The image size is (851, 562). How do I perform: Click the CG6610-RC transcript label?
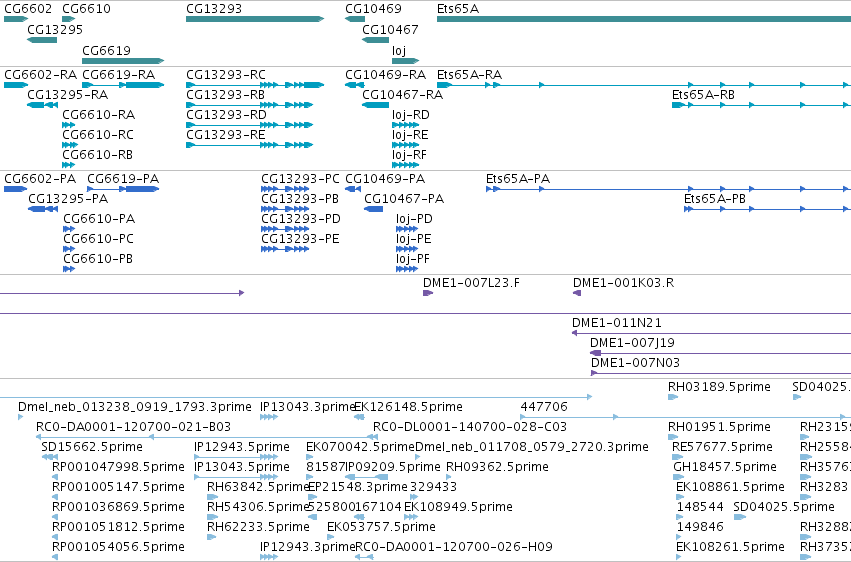(x=98, y=135)
